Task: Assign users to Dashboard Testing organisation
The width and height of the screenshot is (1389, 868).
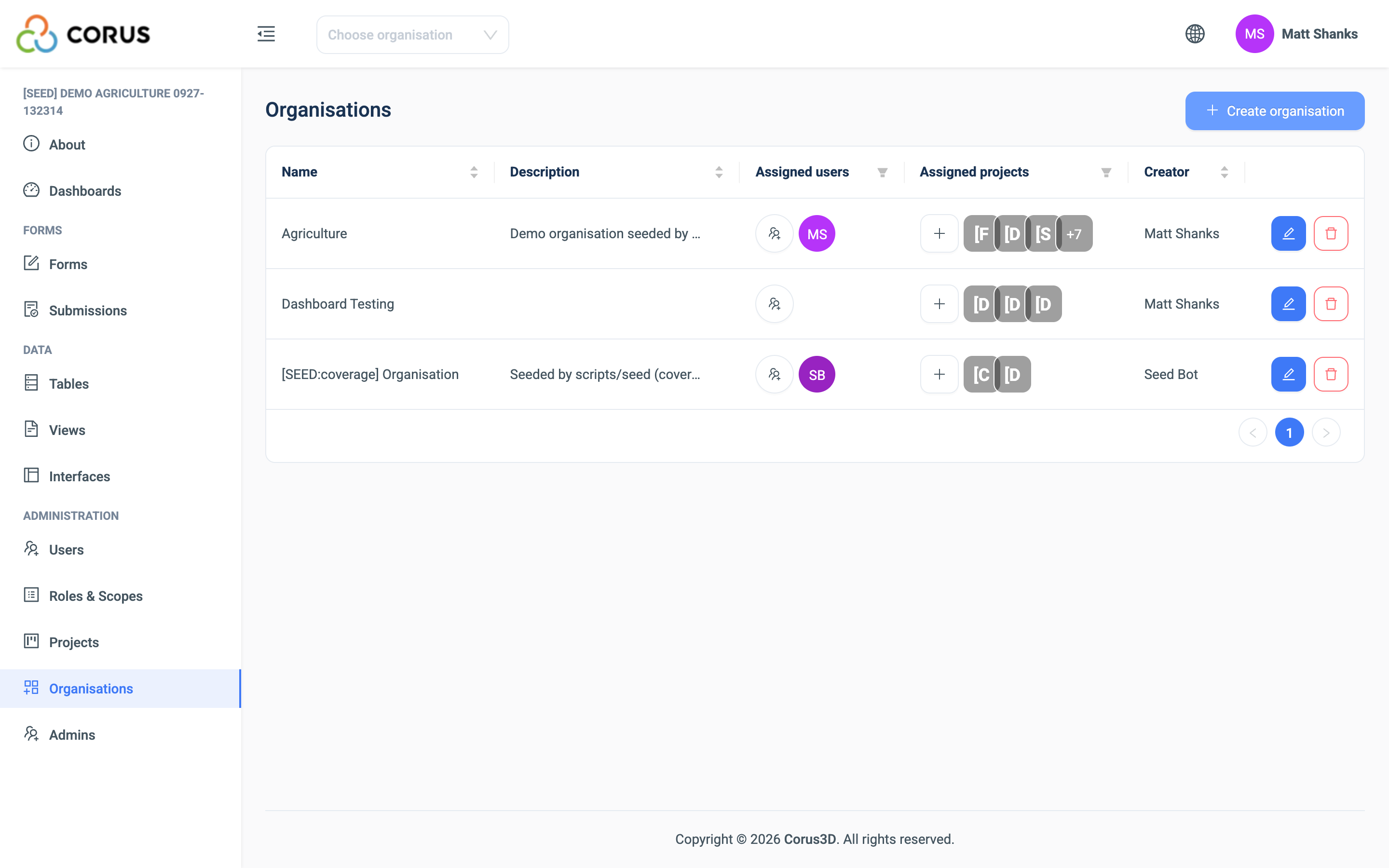Action: click(x=774, y=304)
